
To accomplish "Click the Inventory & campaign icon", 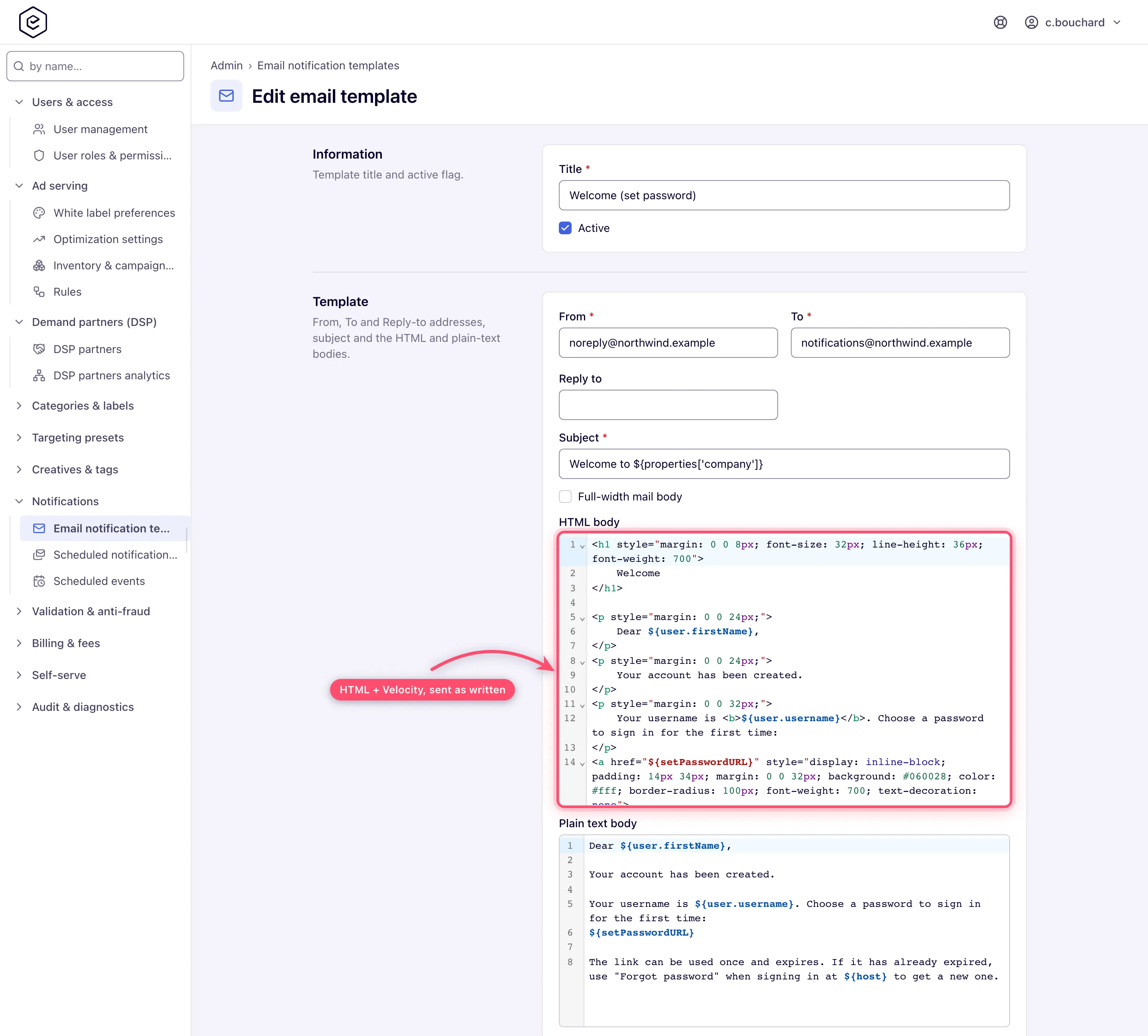I will (39, 265).
